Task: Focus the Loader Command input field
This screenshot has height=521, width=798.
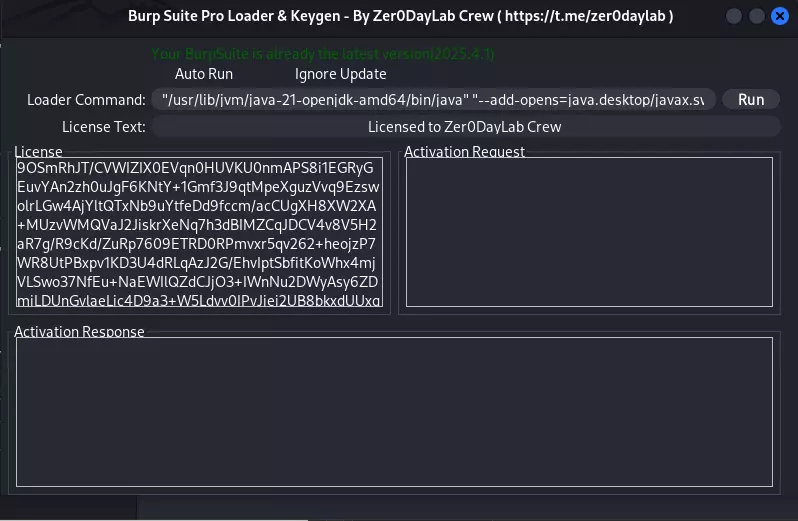Action: point(433,100)
